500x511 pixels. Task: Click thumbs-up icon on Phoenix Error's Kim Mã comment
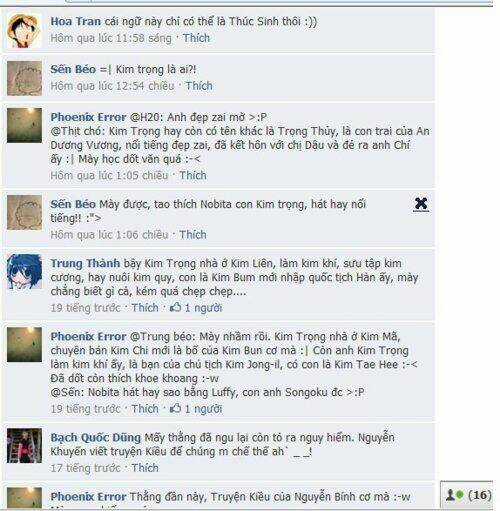(176, 408)
